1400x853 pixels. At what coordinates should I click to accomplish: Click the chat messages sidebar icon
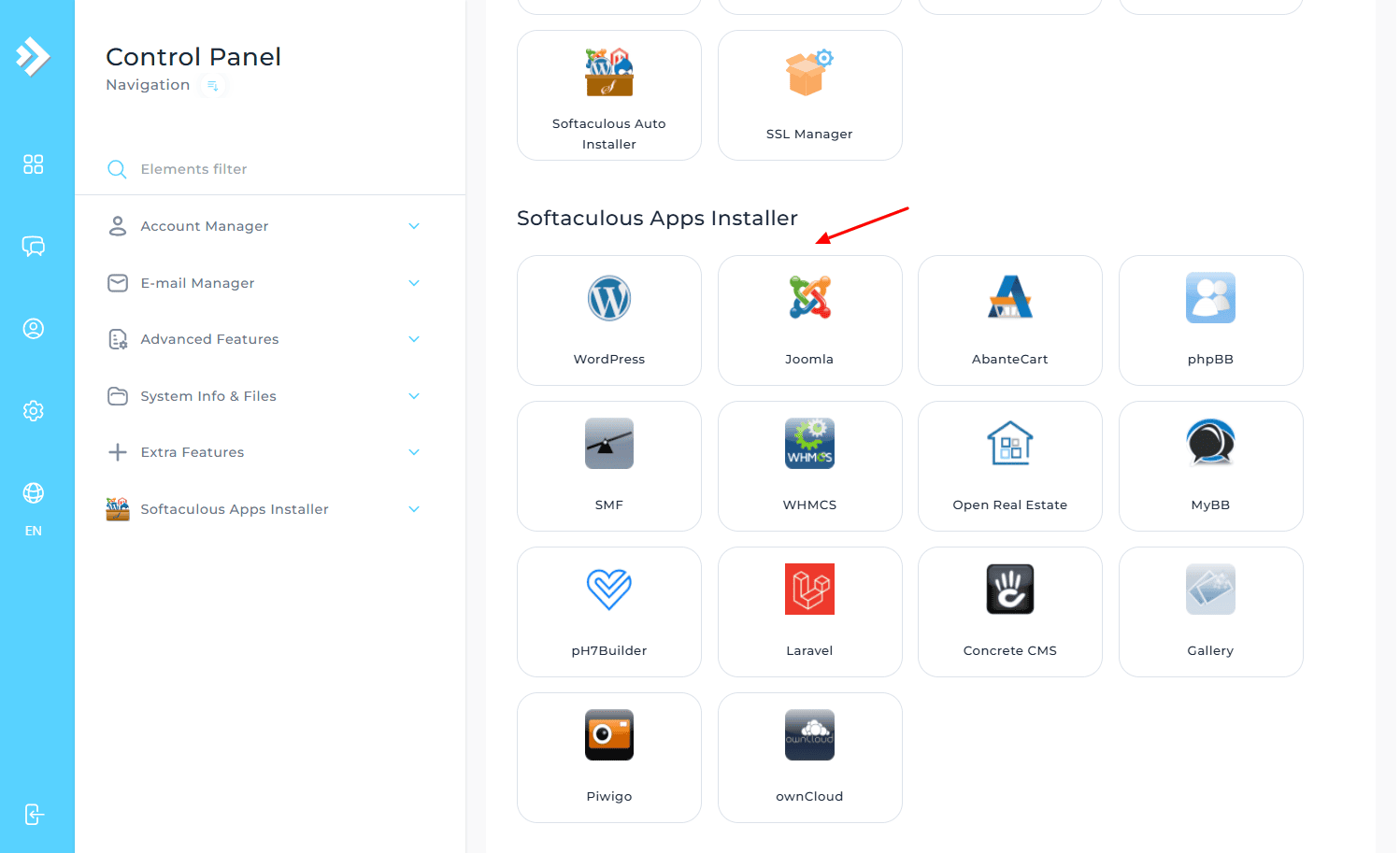pyautogui.click(x=34, y=247)
